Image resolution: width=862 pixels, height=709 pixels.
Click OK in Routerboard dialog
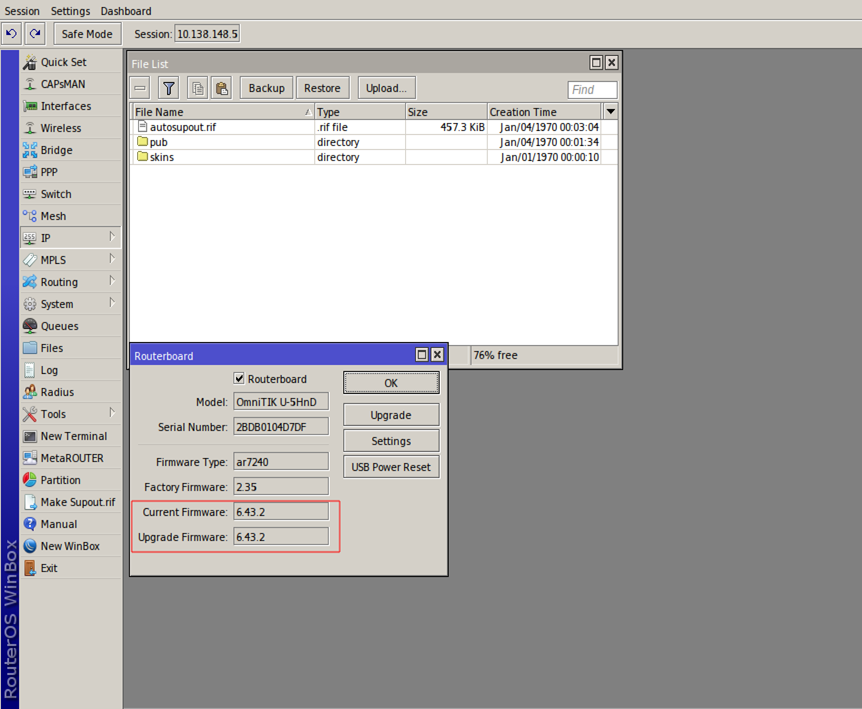tap(391, 383)
